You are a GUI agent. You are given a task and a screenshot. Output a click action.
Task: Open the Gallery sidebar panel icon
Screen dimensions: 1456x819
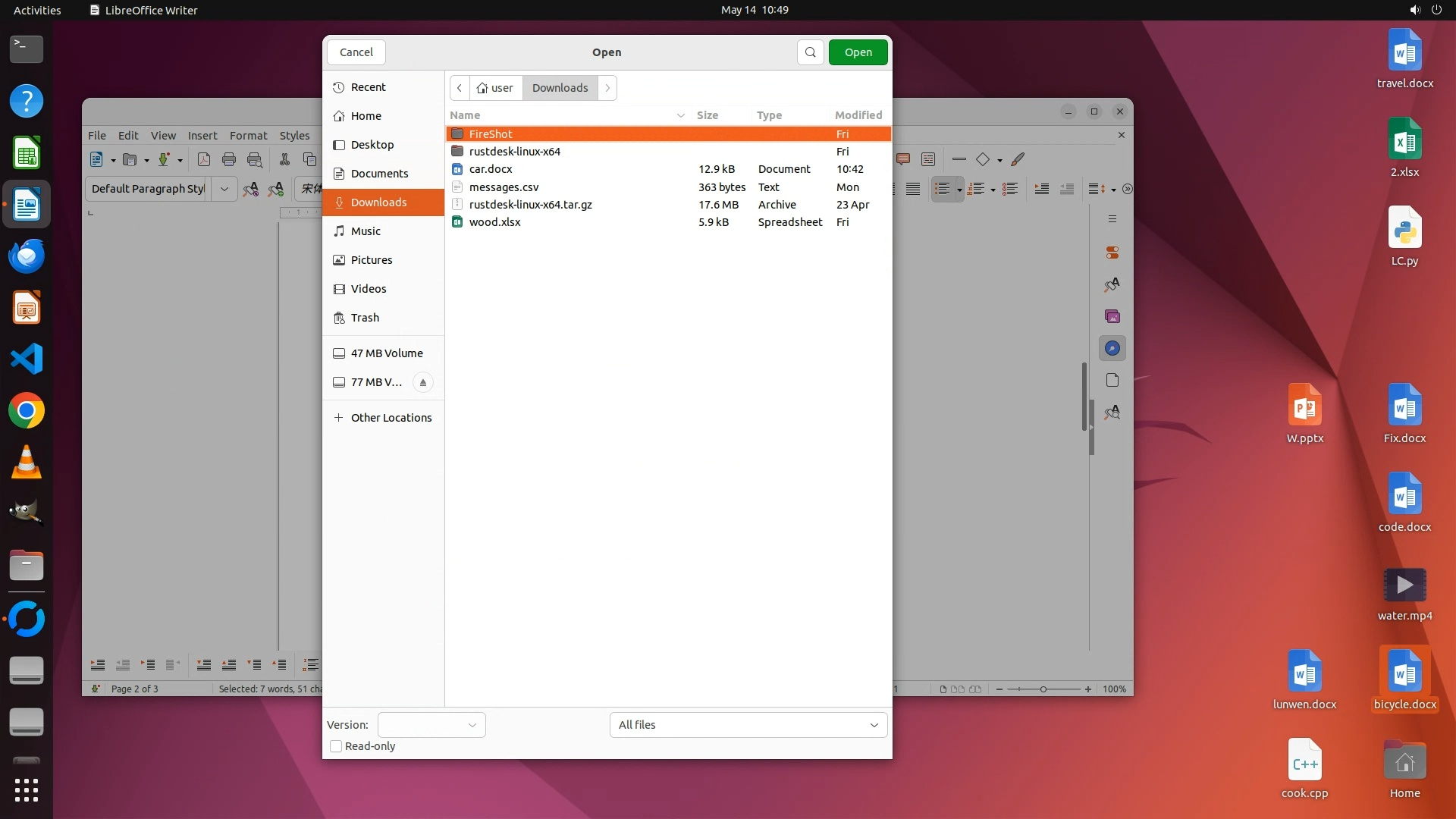(1112, 316)
